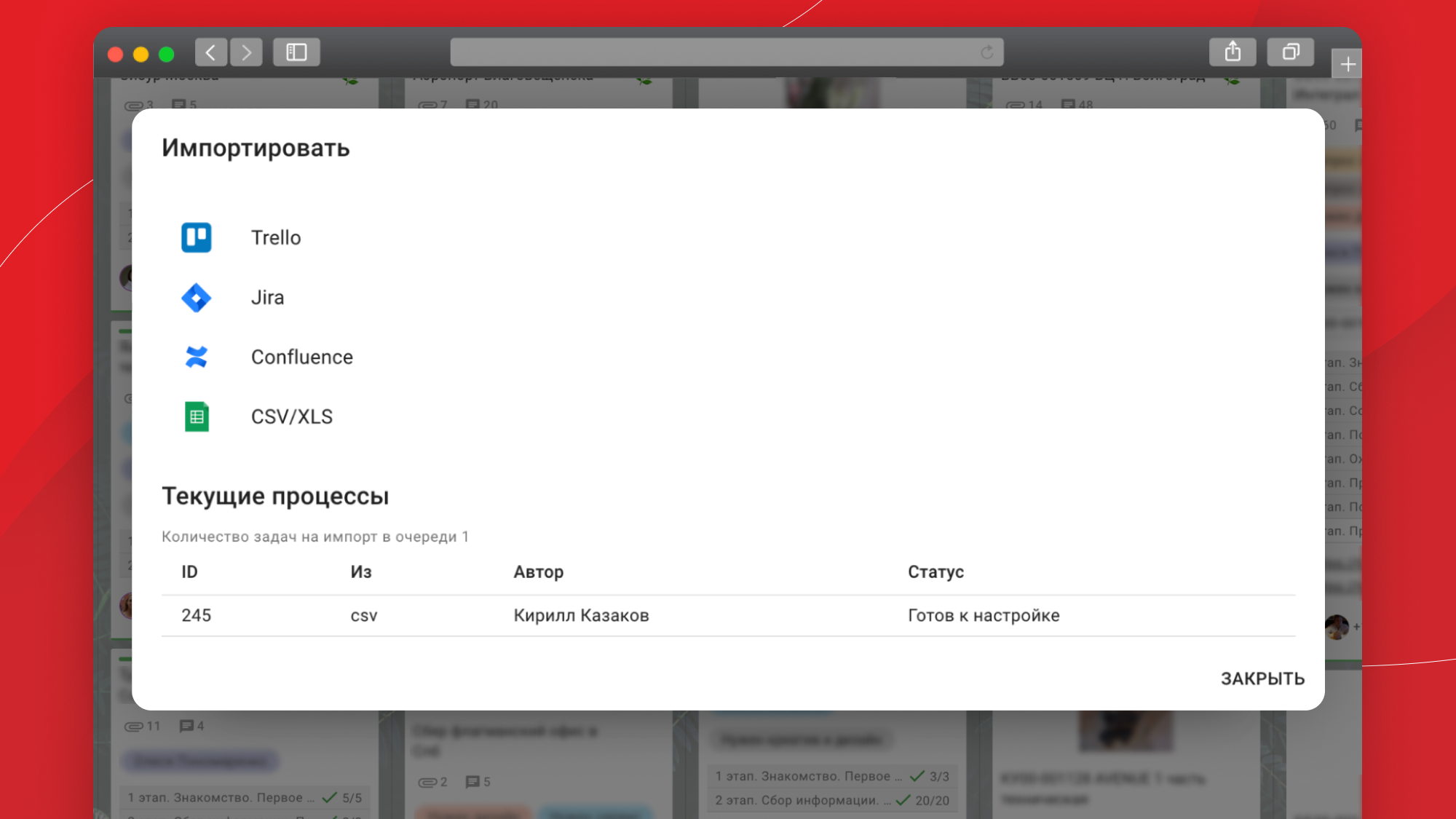1456x819 pixels.
Task: Click the green CSV/XLS spreadsheet icon
Action: tap(197, 416)
